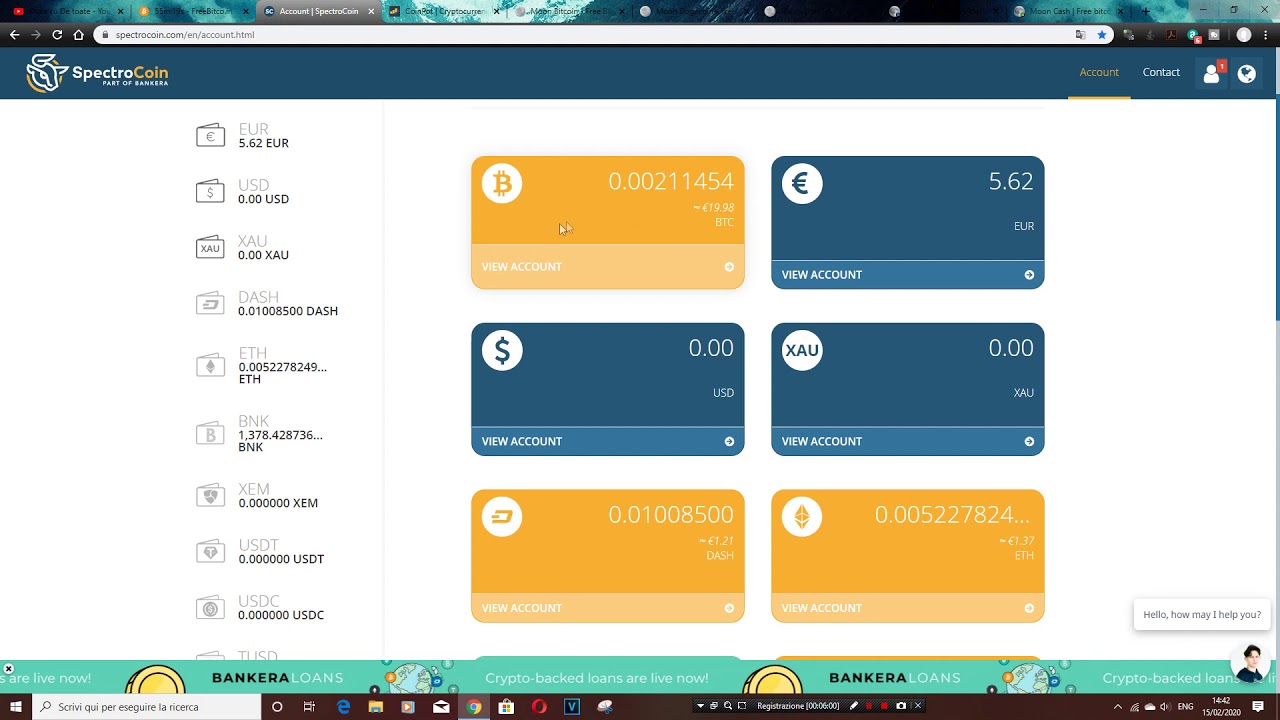Image resolution: width=1280 pixels, height=720 pixels.
Task: Click the Ethereum icon on ETH card
Action: coord(802,517)
